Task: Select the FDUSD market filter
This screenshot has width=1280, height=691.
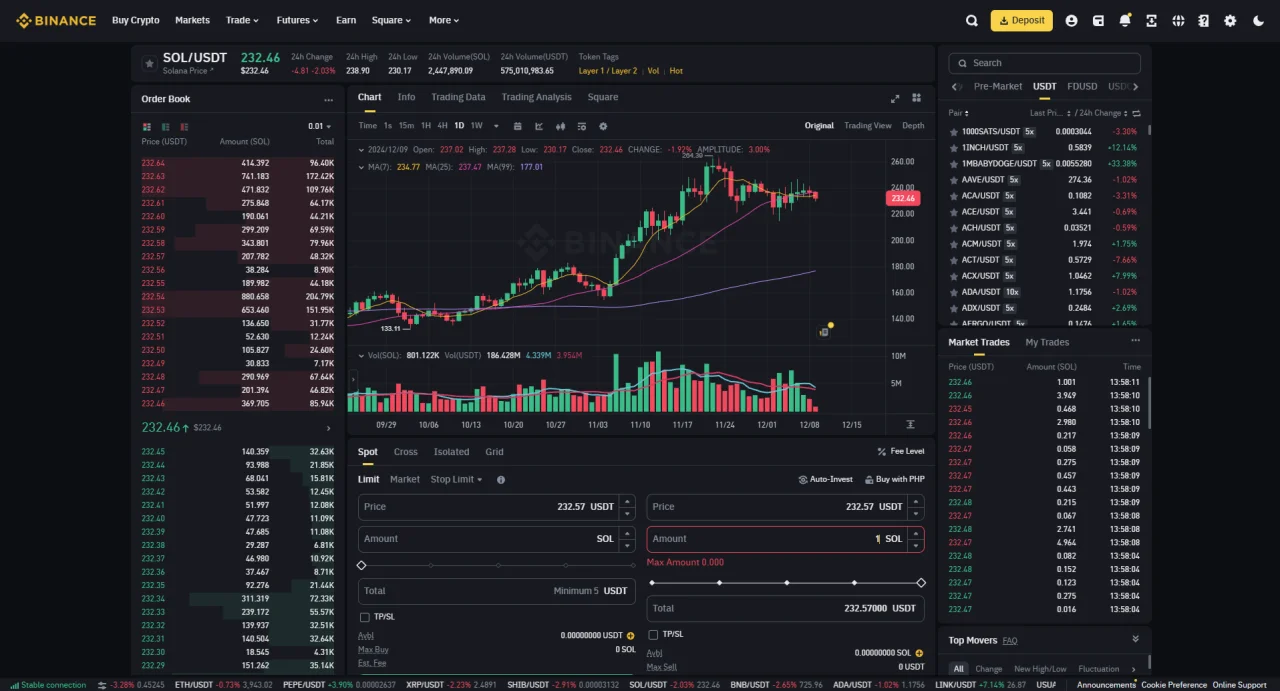Action: tap(1082, 86)
